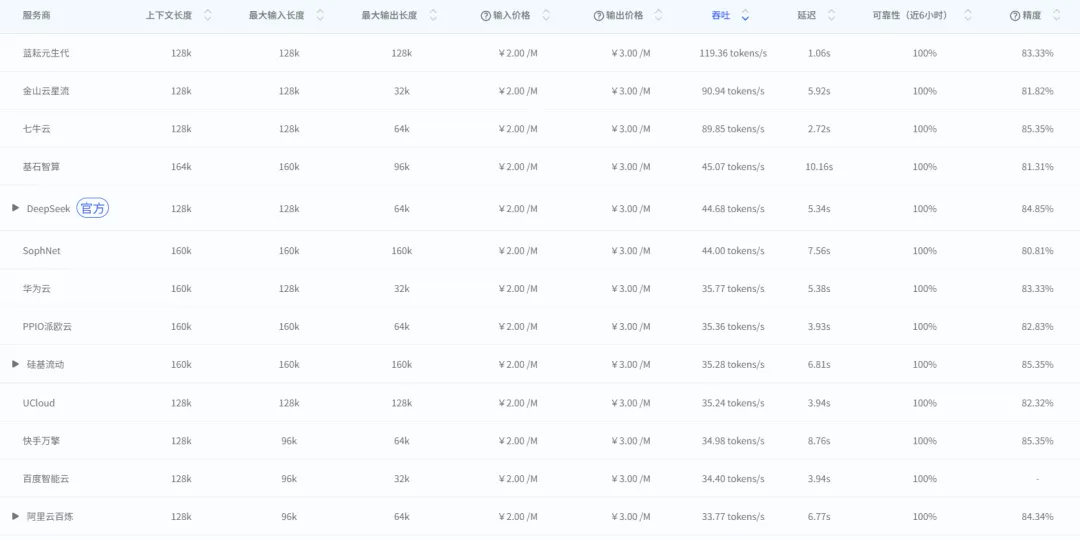This screenshot has width=1080, height=540.
Task: Click throughput value 35.77 tokens/s
Action: coord(734,289)
